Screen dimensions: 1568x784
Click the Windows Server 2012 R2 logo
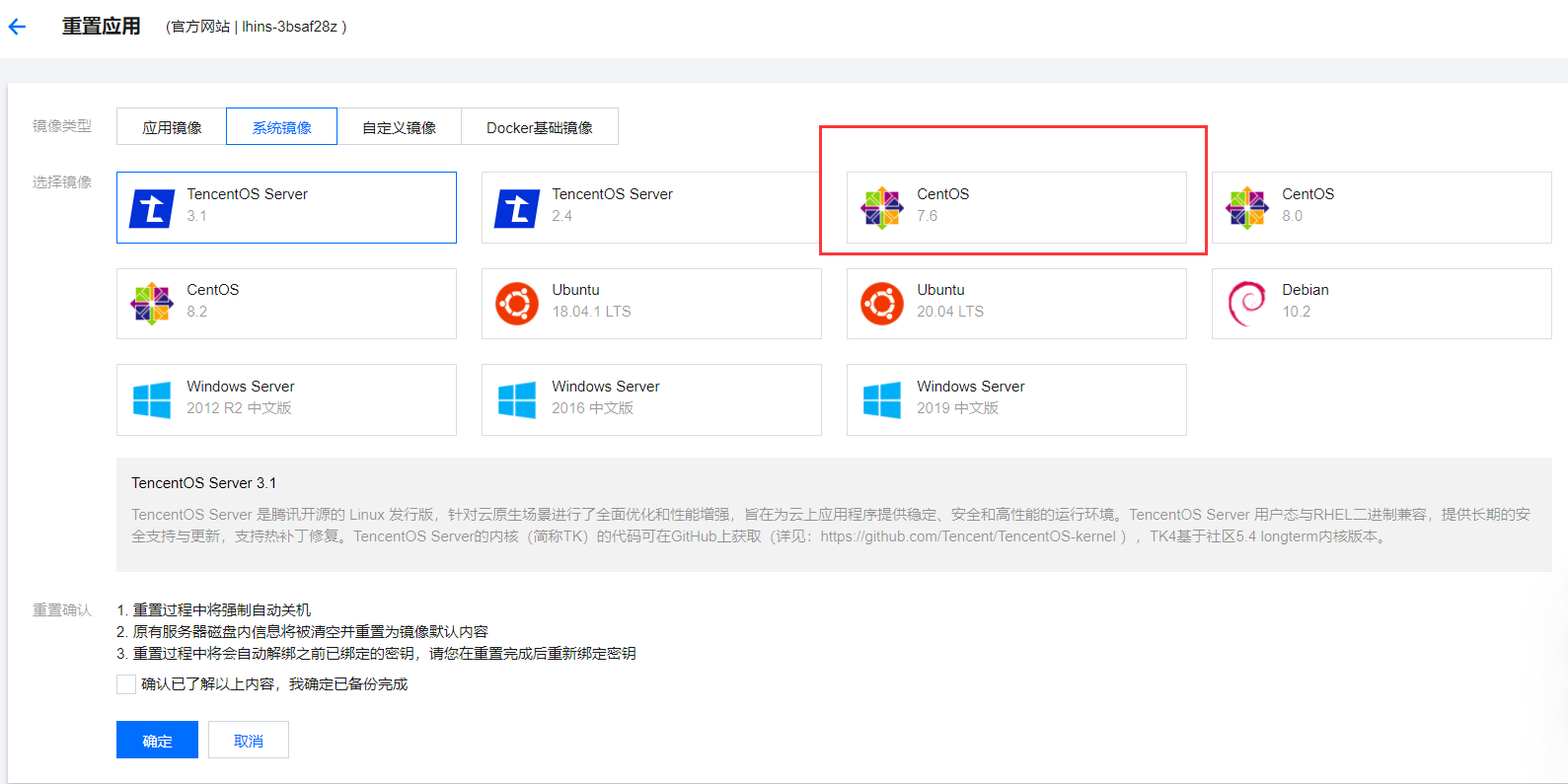click(x=152, y=400)
